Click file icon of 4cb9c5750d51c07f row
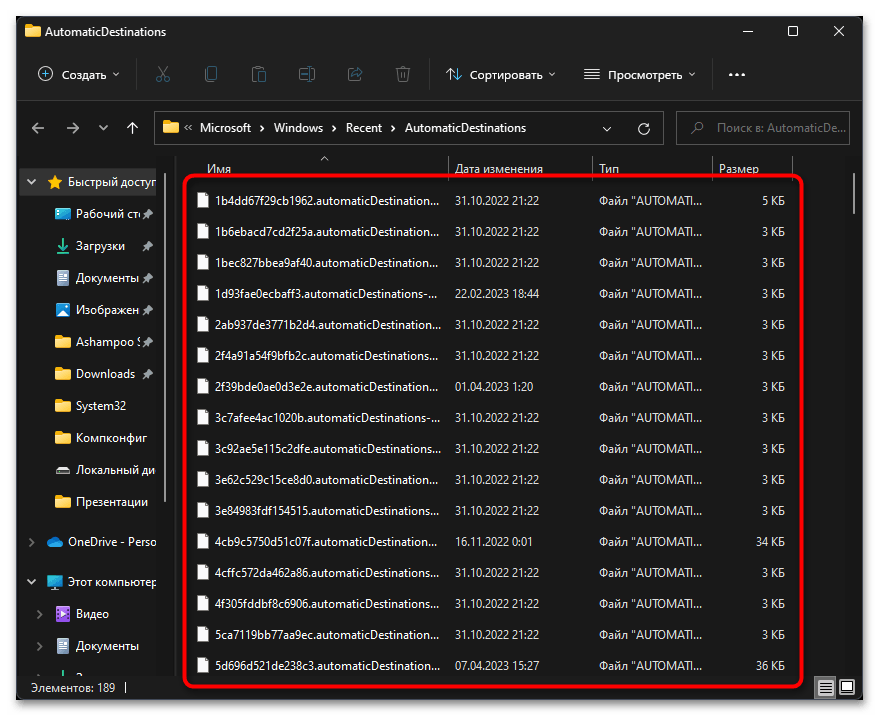This screenshot has width=879, height=716. [203, 542]
